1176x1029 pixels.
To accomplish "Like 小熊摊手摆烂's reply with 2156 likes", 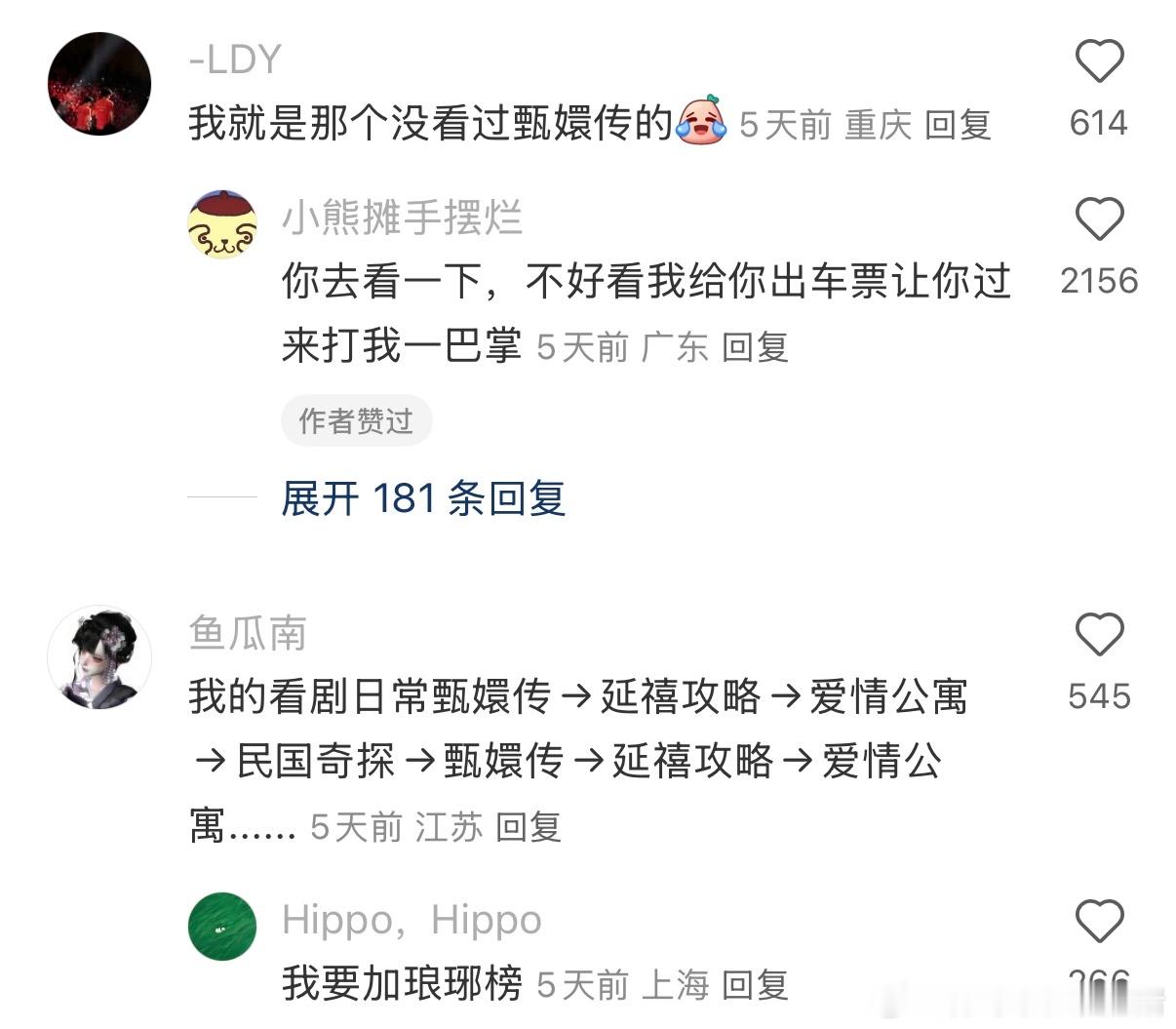I will click(x=1099, y=218).
